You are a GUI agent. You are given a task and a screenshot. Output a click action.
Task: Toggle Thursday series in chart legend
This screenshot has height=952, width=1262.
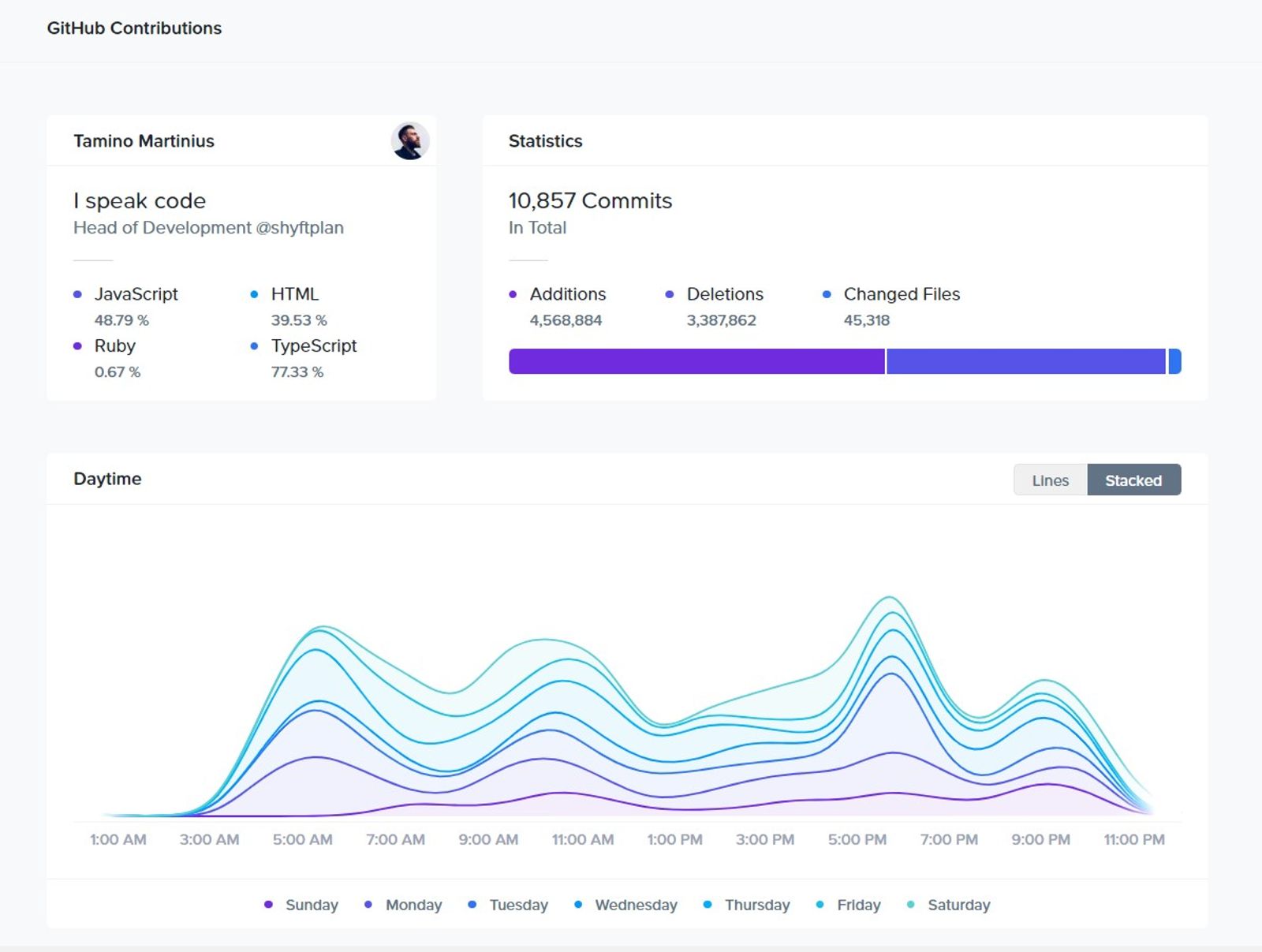[x=747, y=905]
